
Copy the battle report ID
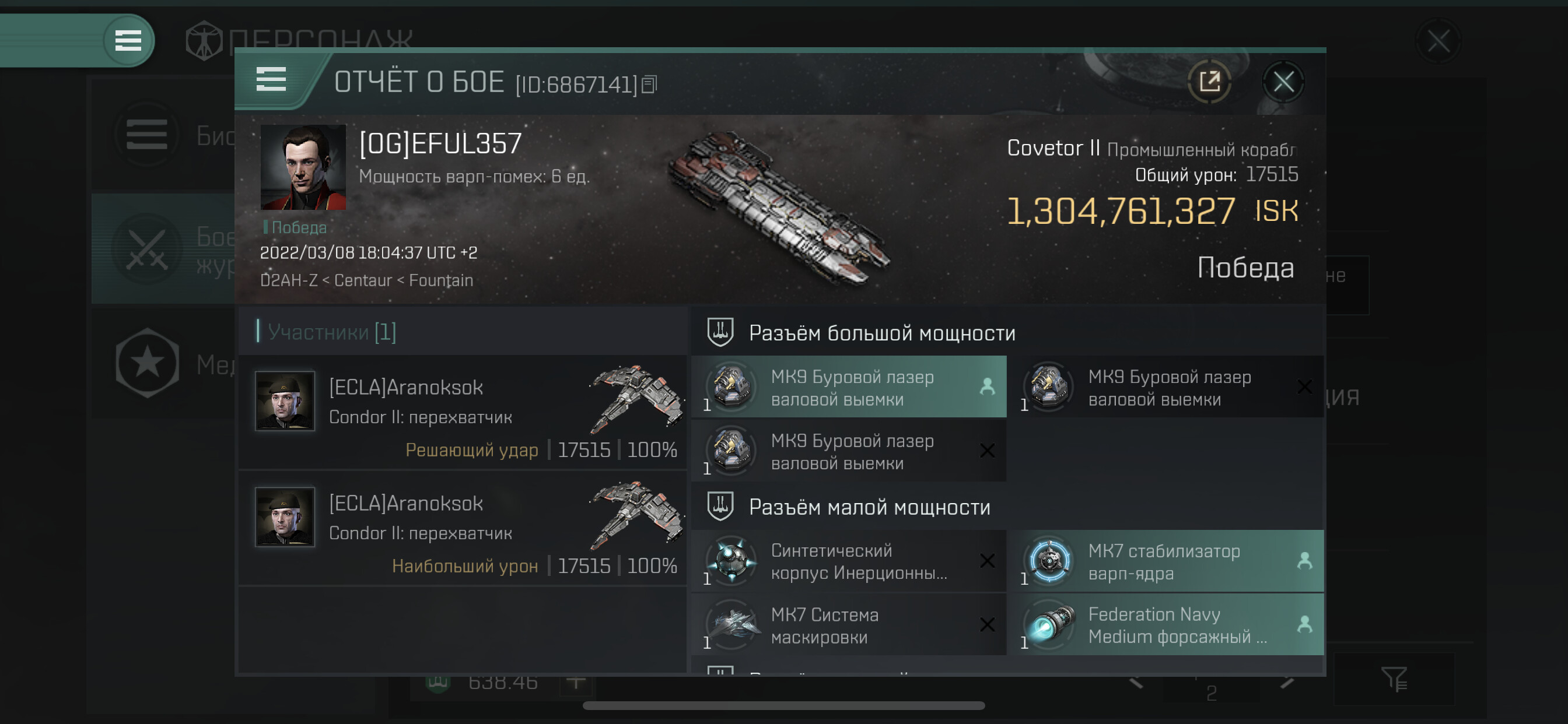click(x=649, y=85)
